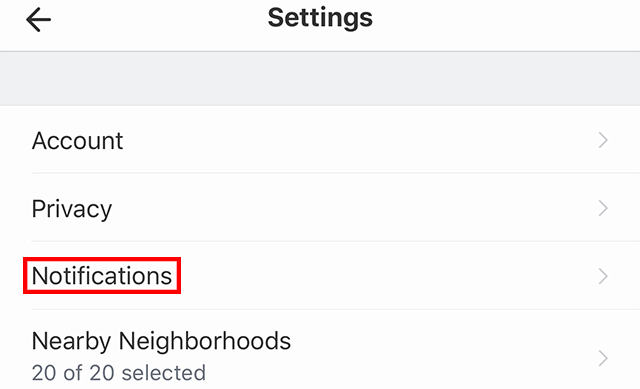Expand Notifications via its right arrow

tap(603, 276)
